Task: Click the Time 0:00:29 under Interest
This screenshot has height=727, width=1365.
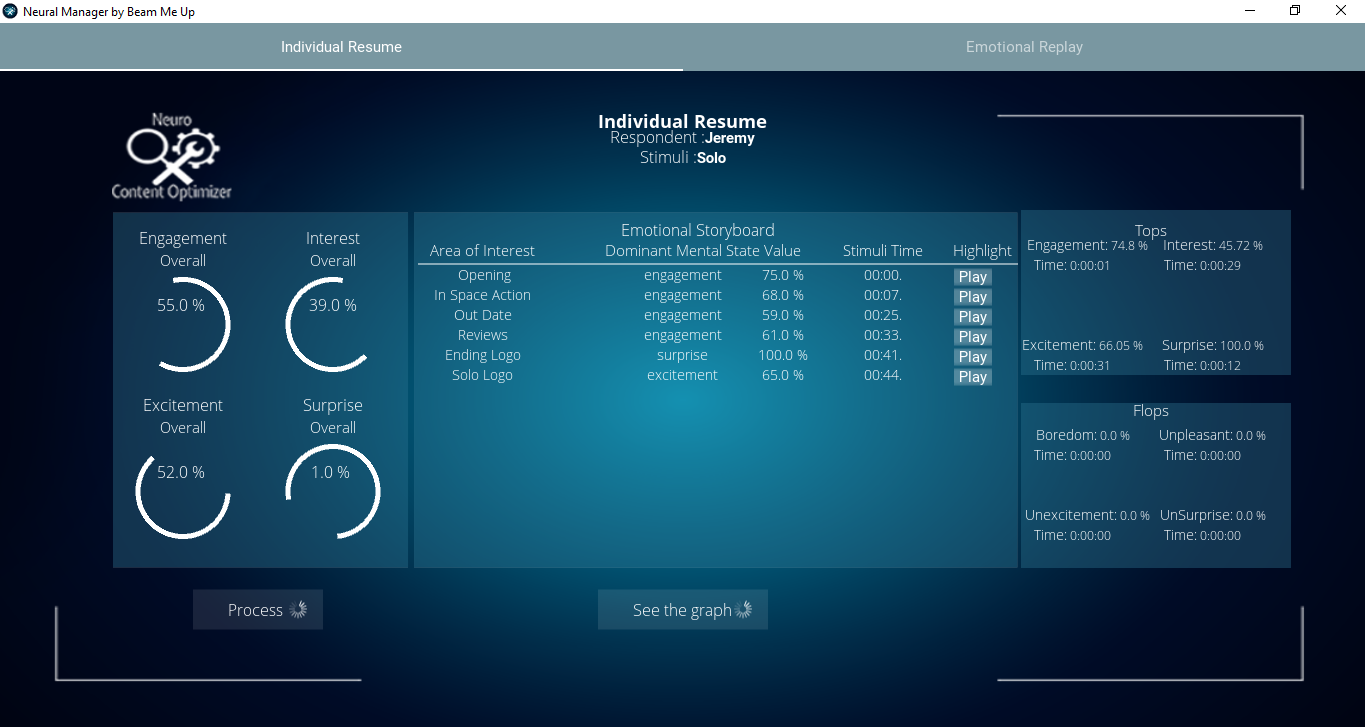Action: click(x=1202, y=265)
